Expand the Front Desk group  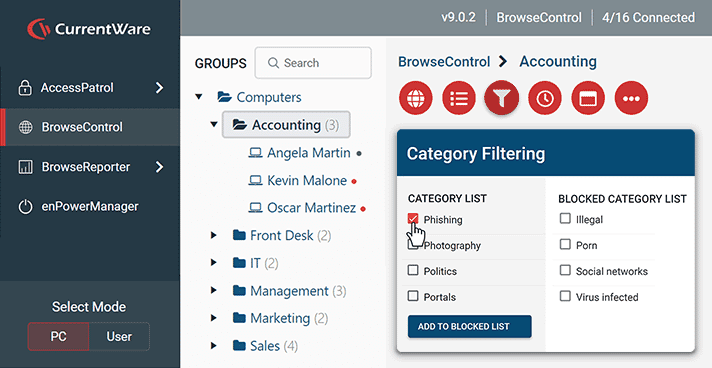point(213,235)
